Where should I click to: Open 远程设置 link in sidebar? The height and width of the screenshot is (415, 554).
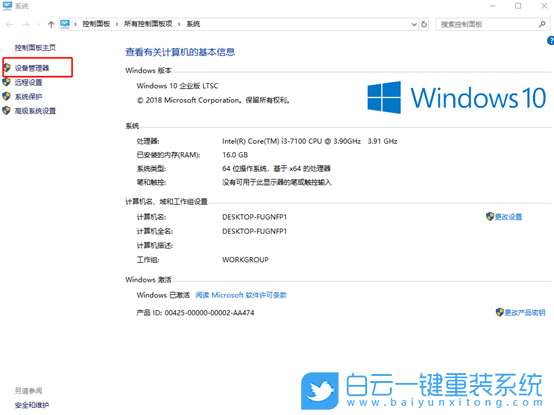28,82
